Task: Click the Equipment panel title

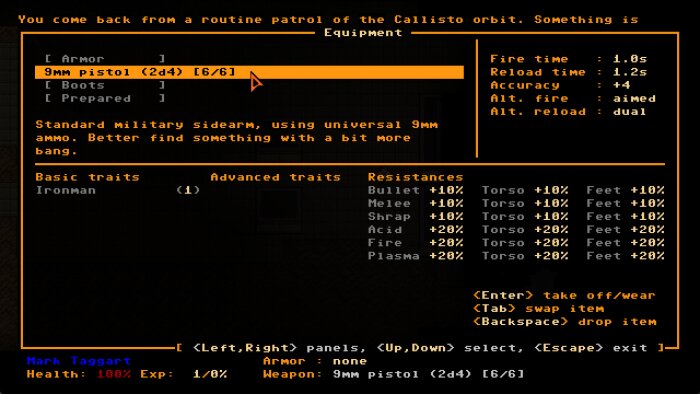Action: (x=363, y=33)
